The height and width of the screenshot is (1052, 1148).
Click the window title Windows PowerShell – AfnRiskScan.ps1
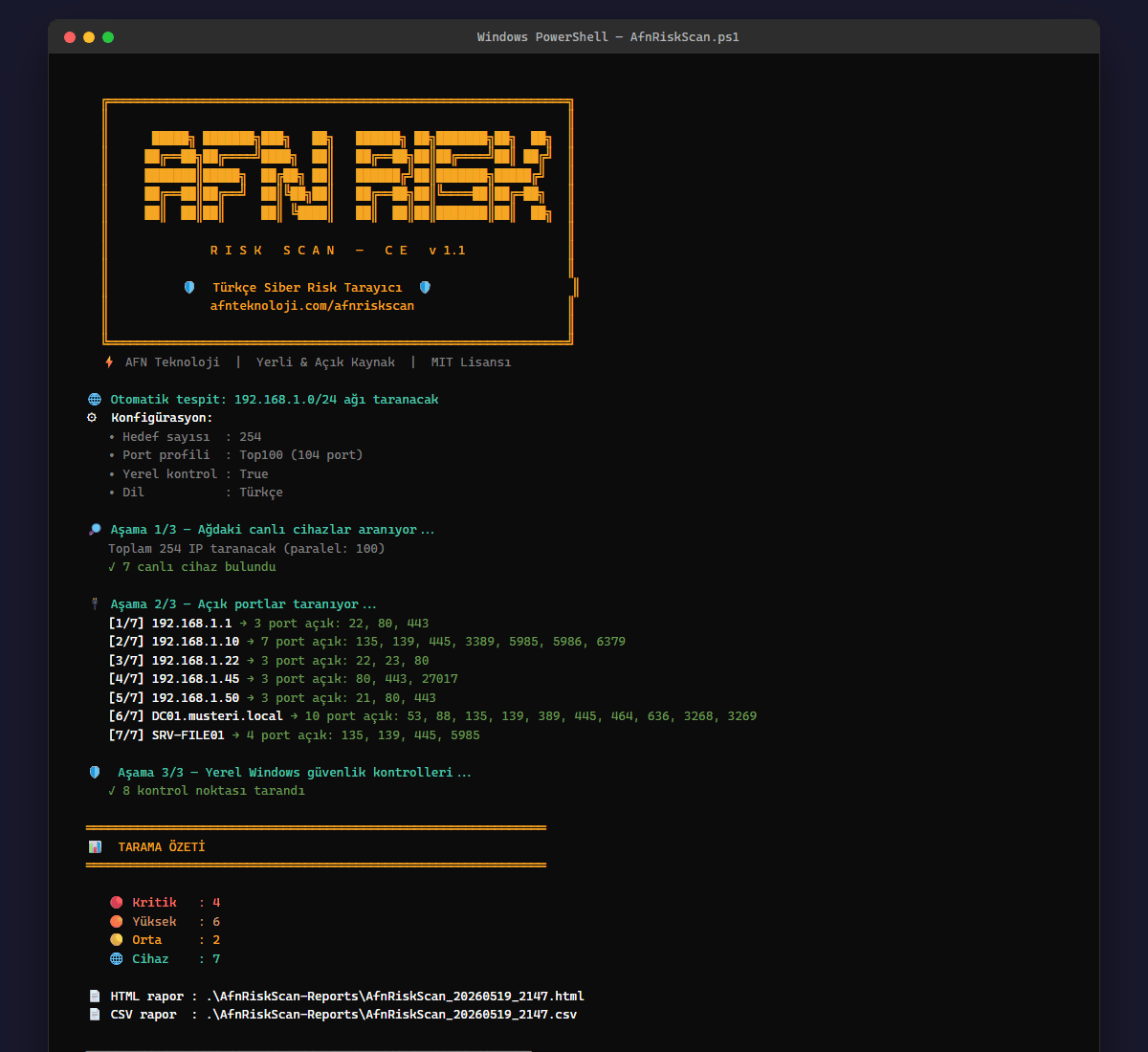[x=608, y=37]
